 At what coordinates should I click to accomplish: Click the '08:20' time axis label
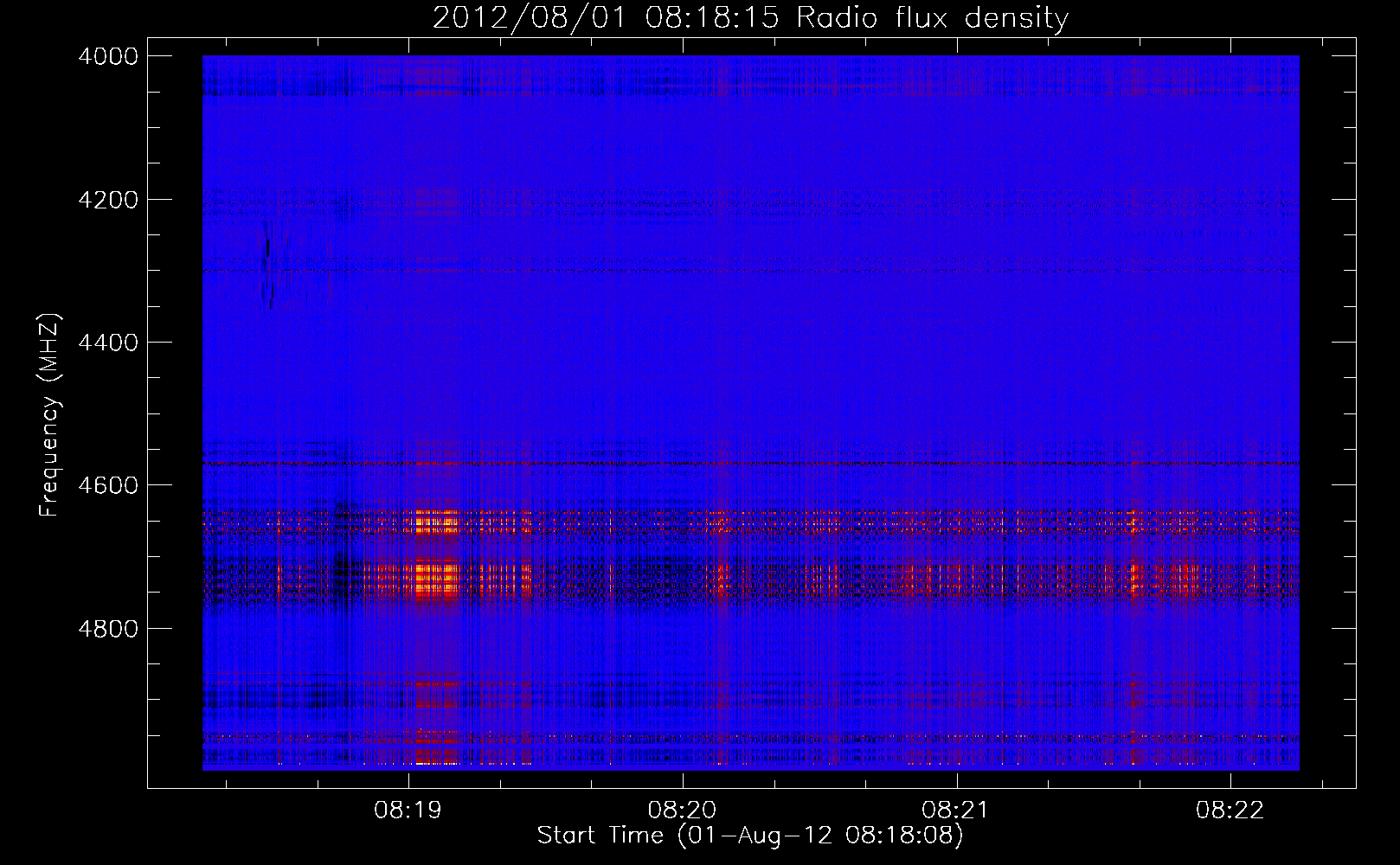(682, 811)
